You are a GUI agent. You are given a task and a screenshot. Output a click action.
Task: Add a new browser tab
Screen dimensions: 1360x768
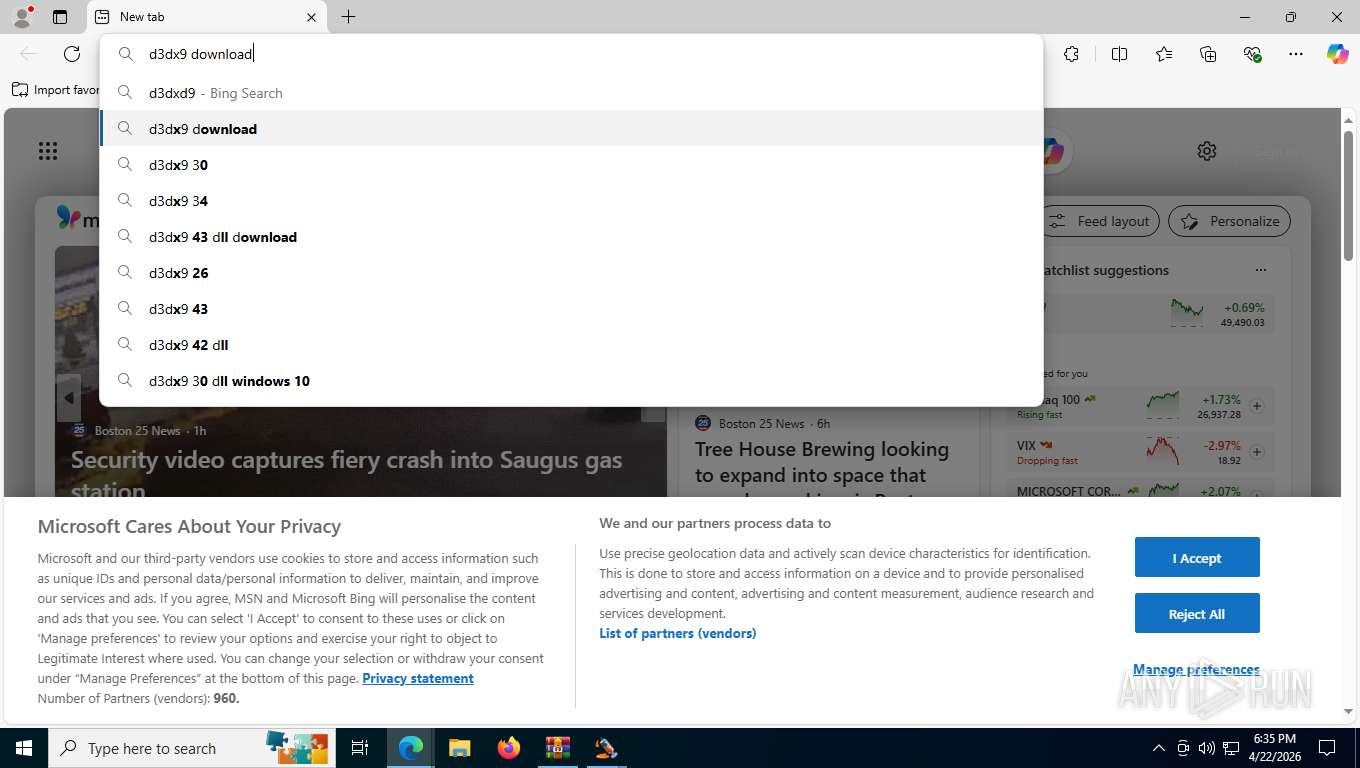pyautogui.click(x=348, y=17)
